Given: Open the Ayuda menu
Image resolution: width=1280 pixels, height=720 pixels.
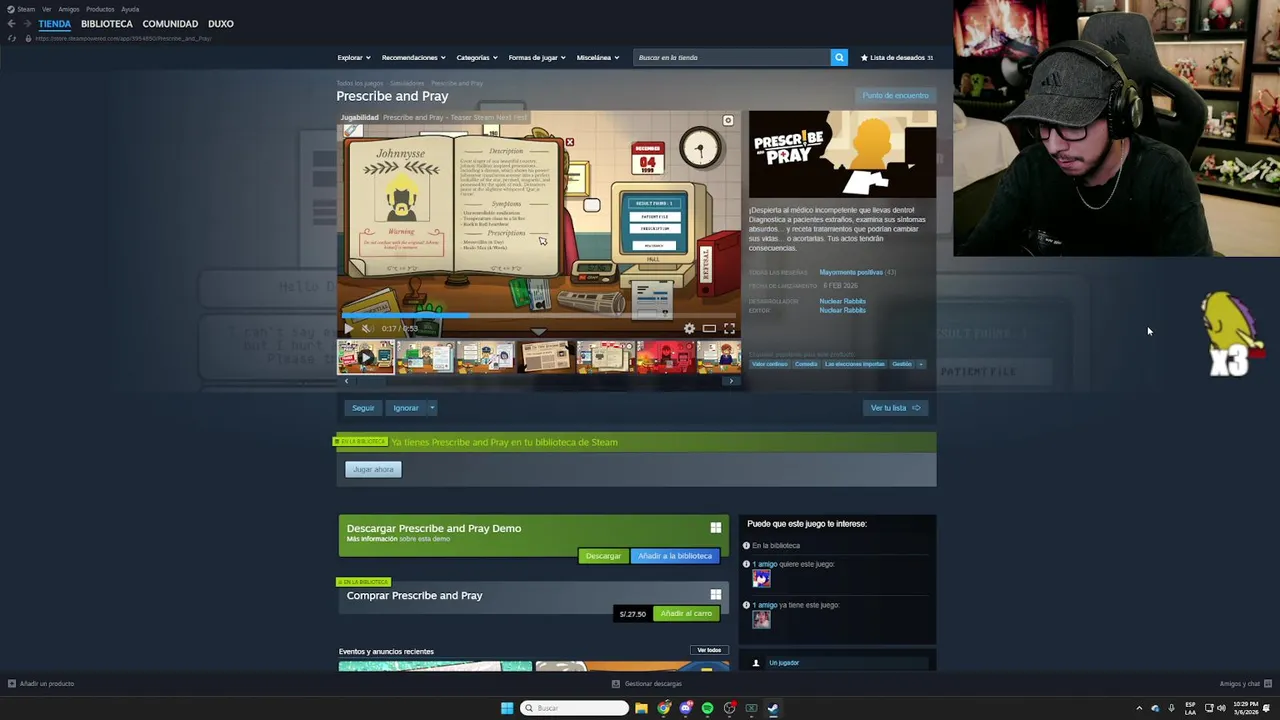Looking at the screenshot, I should (130, 9).
